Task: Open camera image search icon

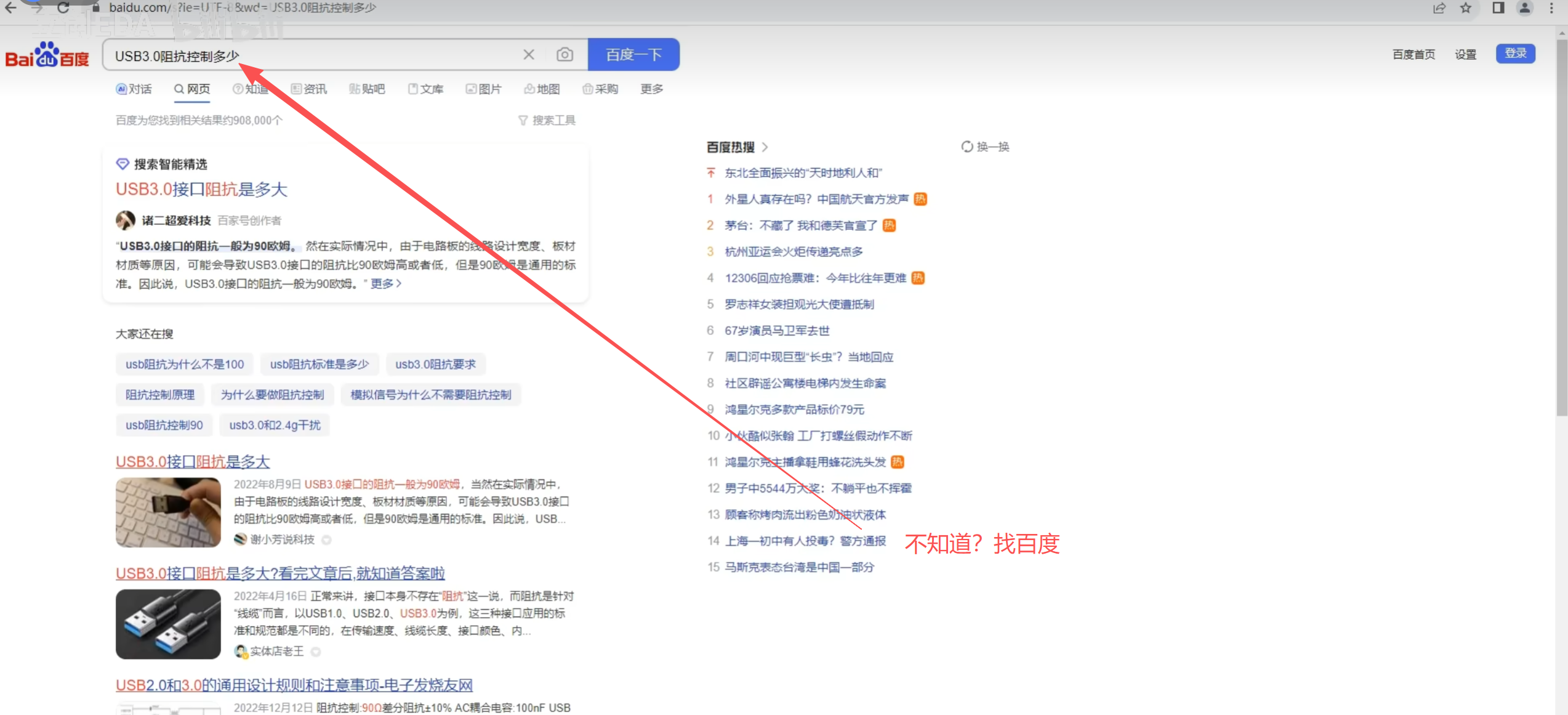Action: pos(564,55)
